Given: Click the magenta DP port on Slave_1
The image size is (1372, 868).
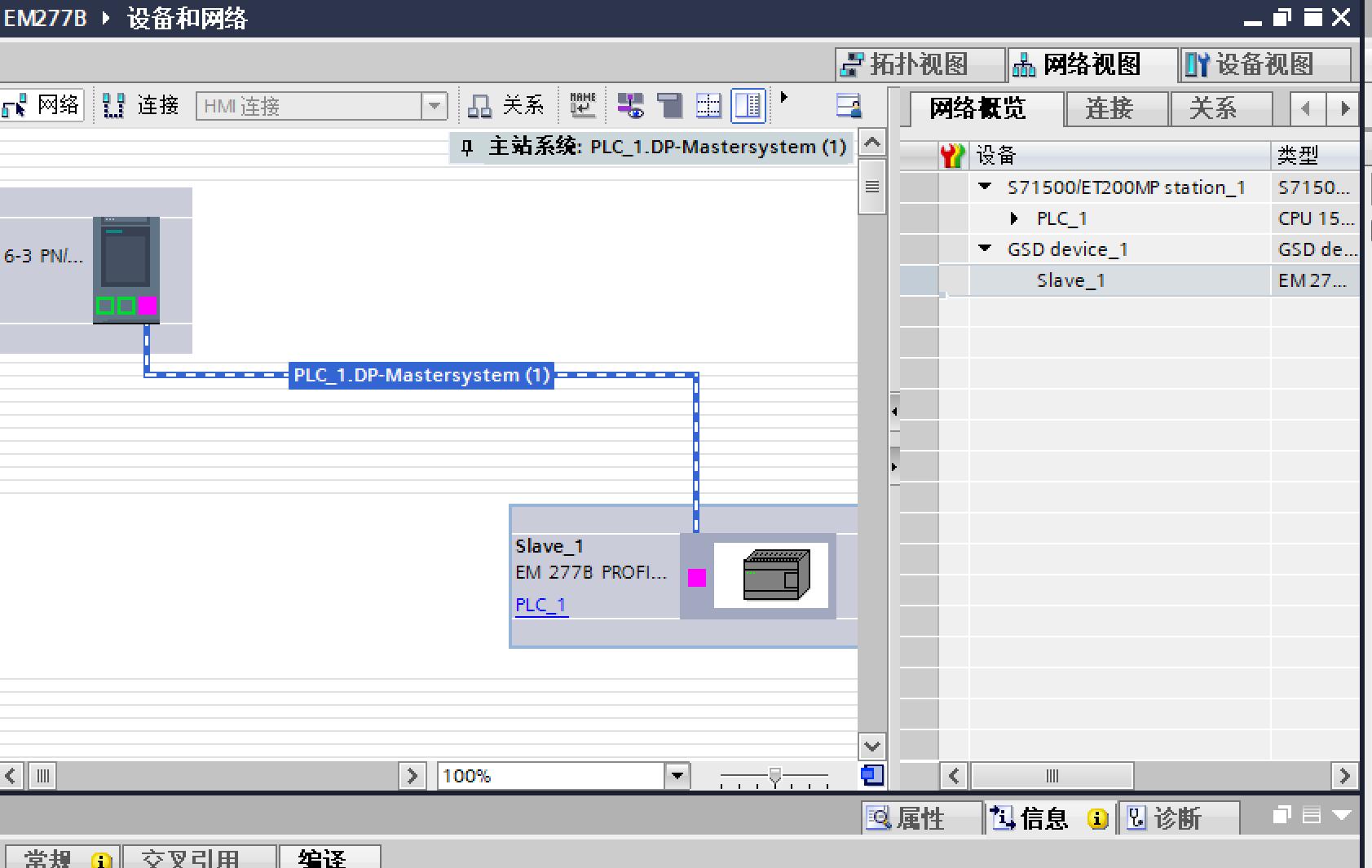Looking at the screenshot, I should 697,578.
